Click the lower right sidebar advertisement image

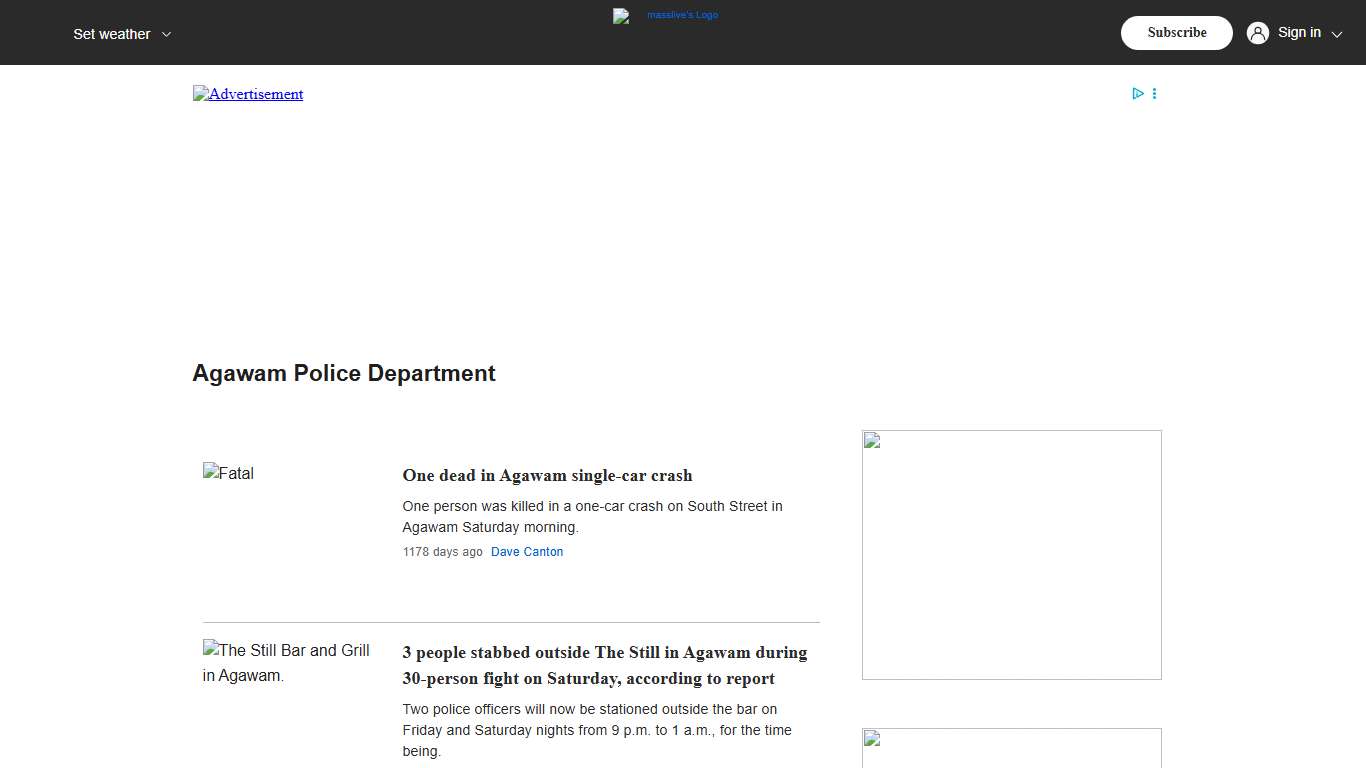pos(1011,748)
